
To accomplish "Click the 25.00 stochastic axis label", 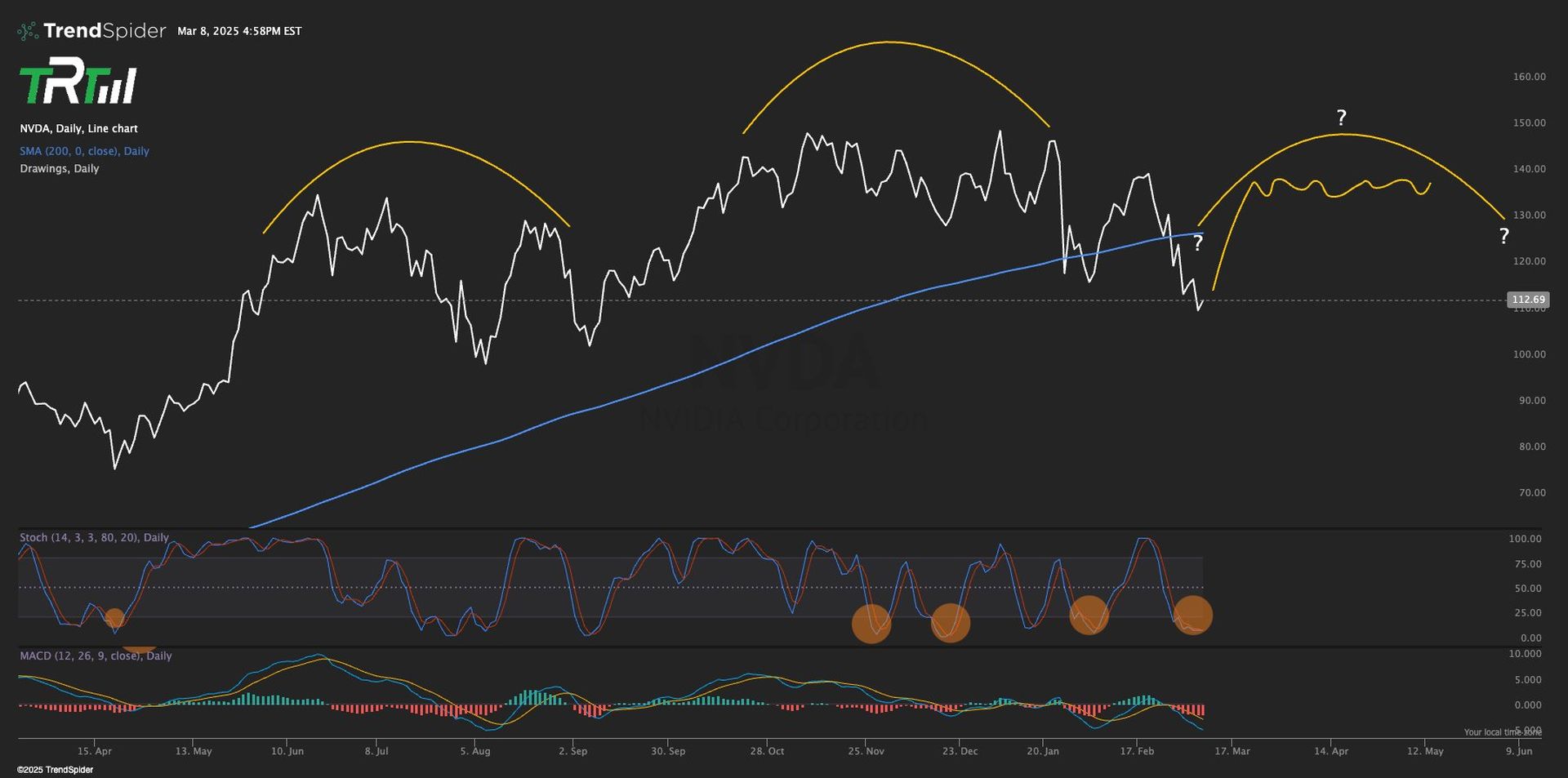I will click(1528, 613).
